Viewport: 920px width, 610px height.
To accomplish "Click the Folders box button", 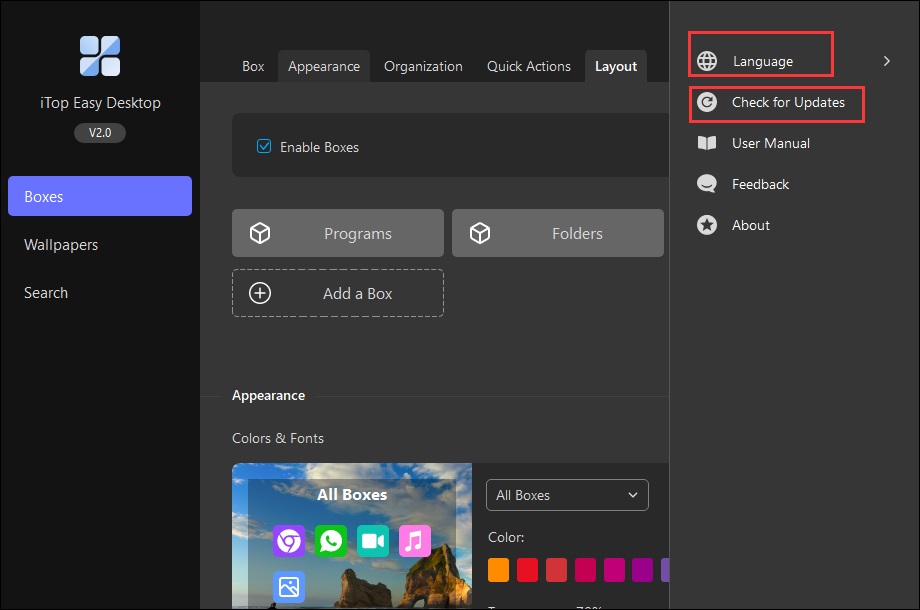I will pos(558,233).
